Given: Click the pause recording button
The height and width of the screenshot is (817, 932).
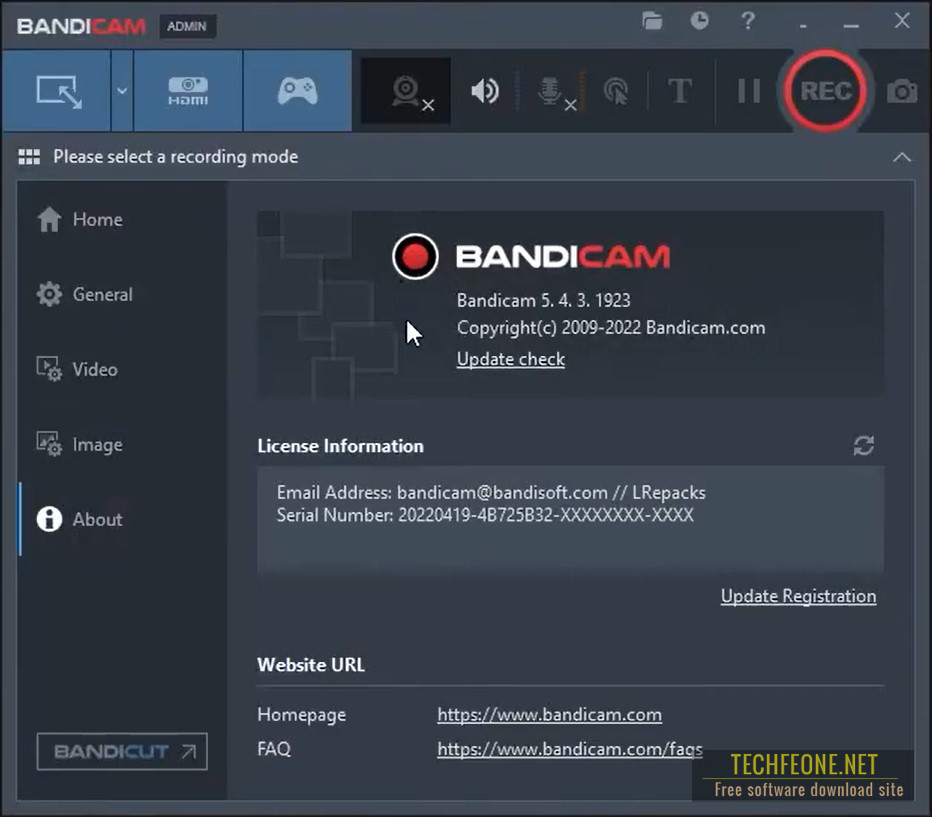Looking at the screenshot, I should point(748,91).
